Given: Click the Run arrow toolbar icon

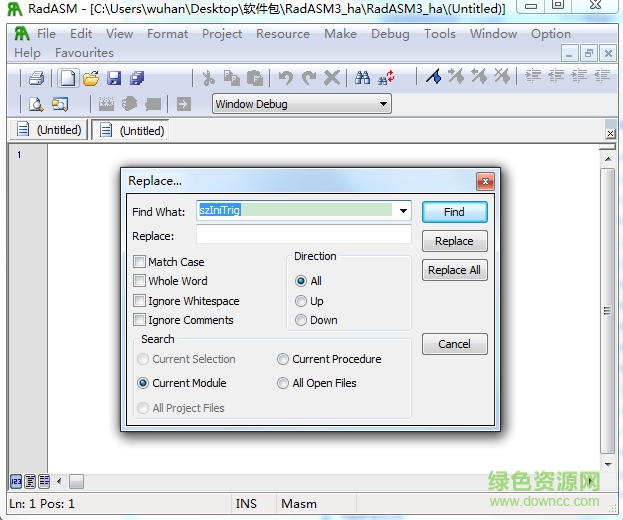Looking at the screenshot, I should point(184,104).
